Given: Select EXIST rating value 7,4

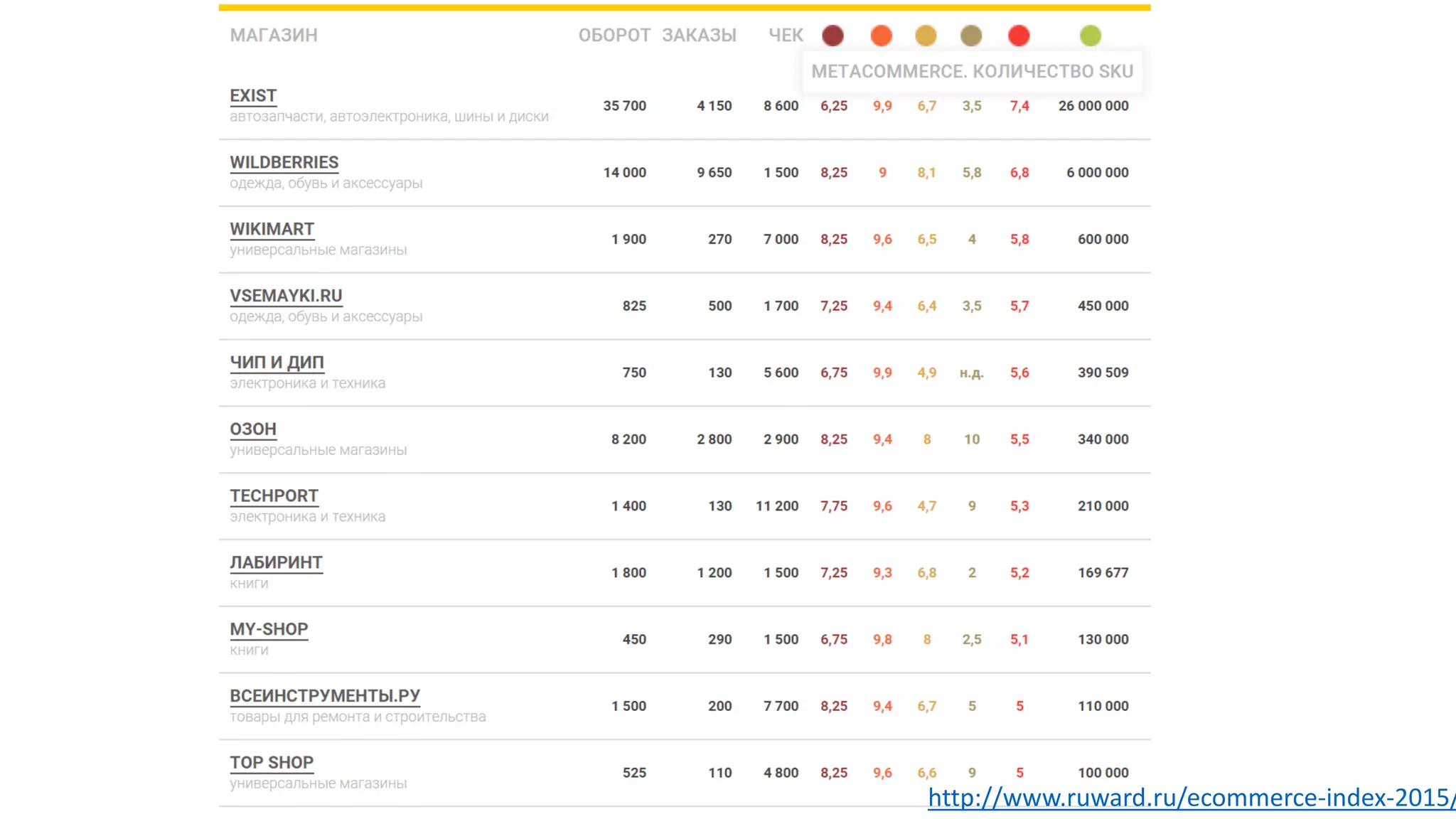Looking at the screenshot, I should (x=1019, y=106).
